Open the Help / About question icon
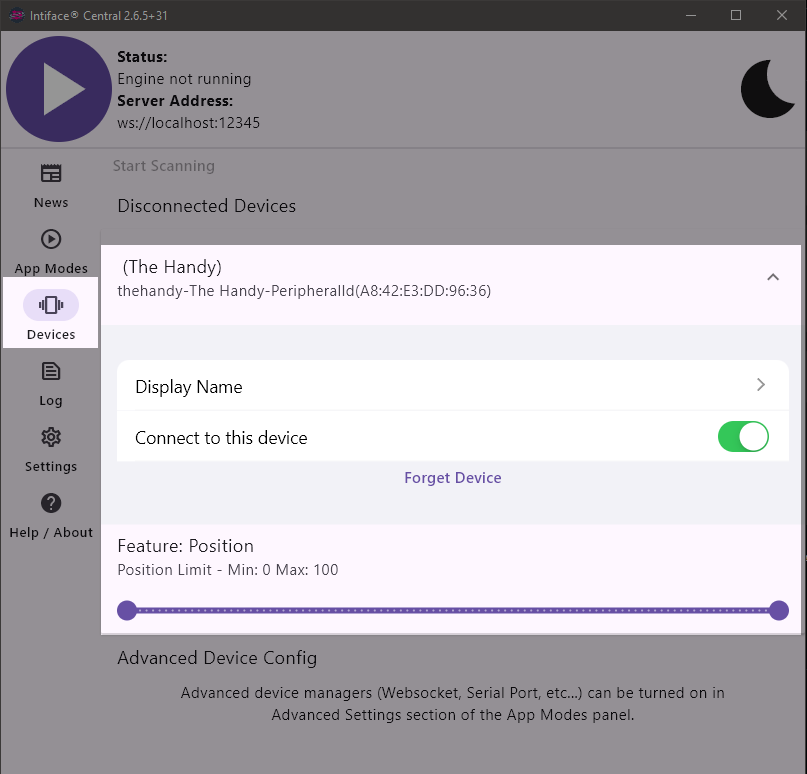Viewport: 807px width, 774px height. pyautogui.click(x=51, y=503)
